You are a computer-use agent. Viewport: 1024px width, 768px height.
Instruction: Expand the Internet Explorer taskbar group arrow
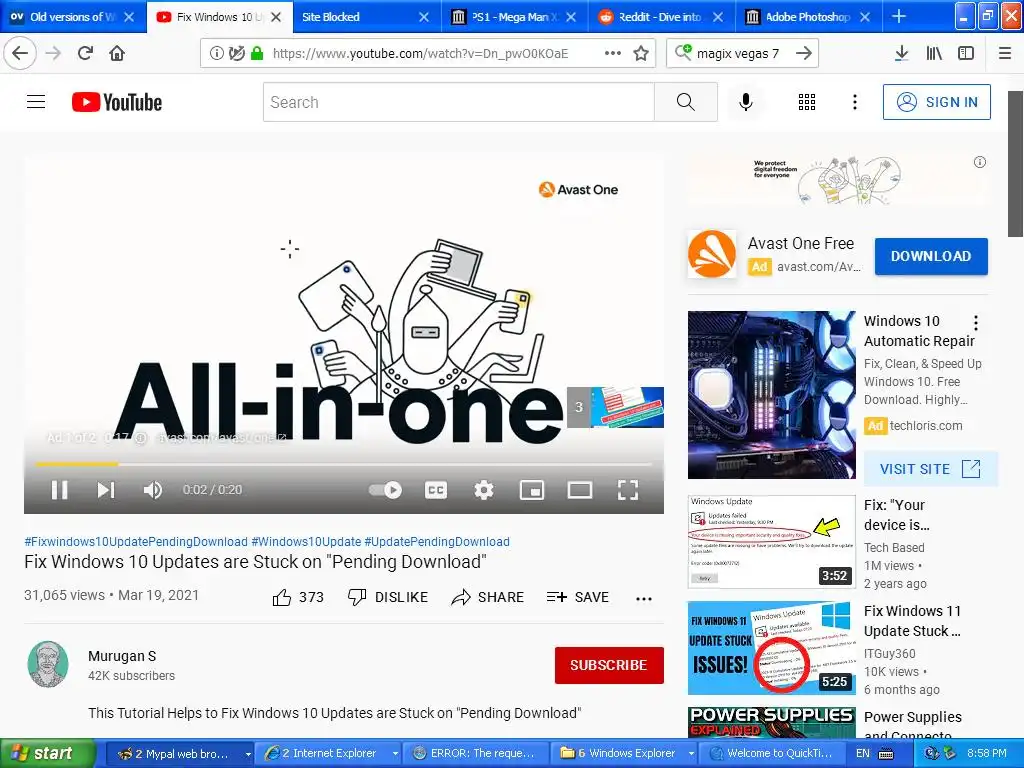point(395,754)
